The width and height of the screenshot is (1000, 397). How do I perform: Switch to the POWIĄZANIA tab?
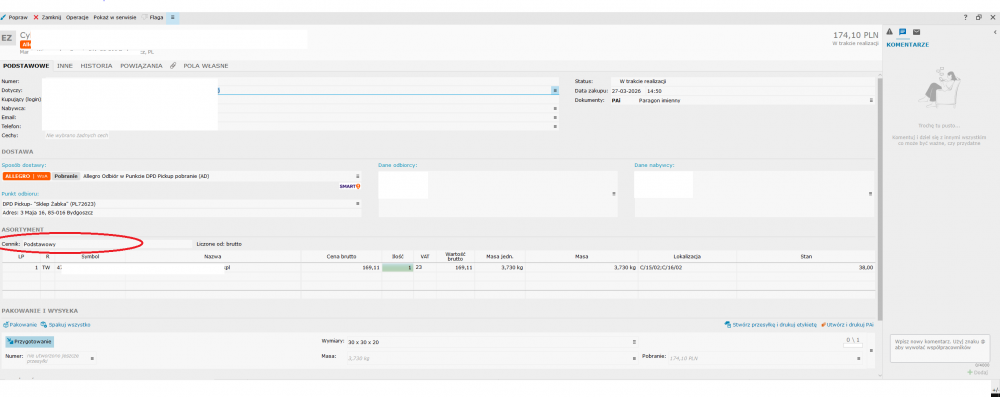[141, 66]
